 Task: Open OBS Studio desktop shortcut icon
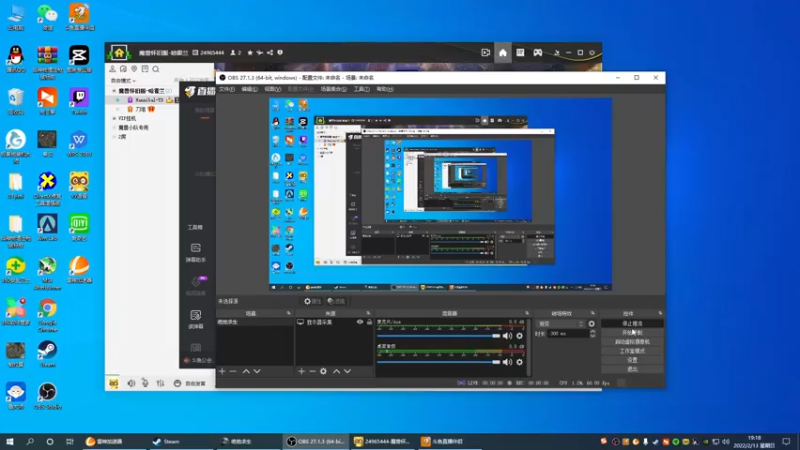point(47,395)
